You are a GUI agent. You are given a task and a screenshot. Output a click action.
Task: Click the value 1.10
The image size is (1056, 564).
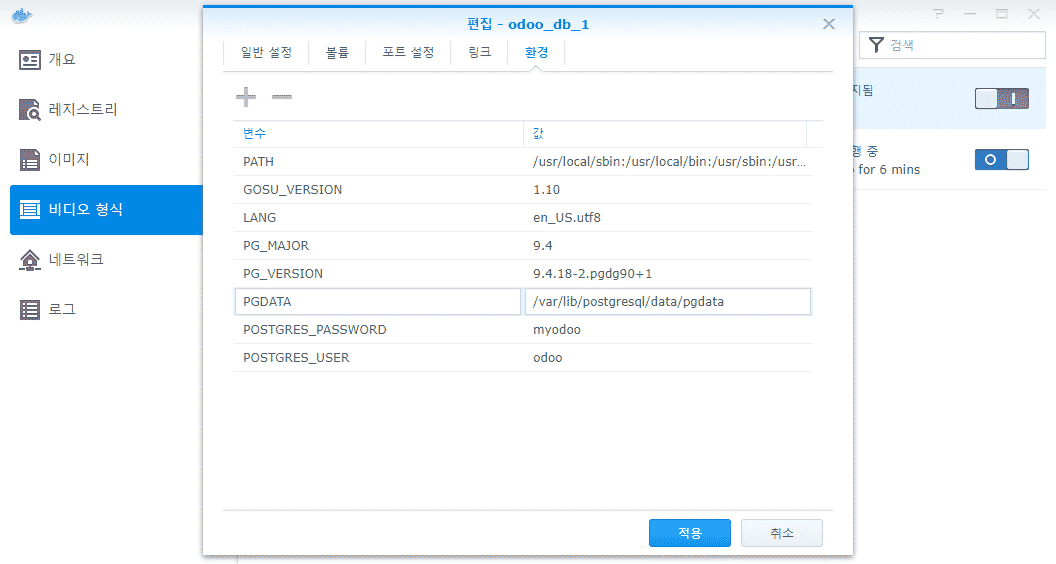546,190
